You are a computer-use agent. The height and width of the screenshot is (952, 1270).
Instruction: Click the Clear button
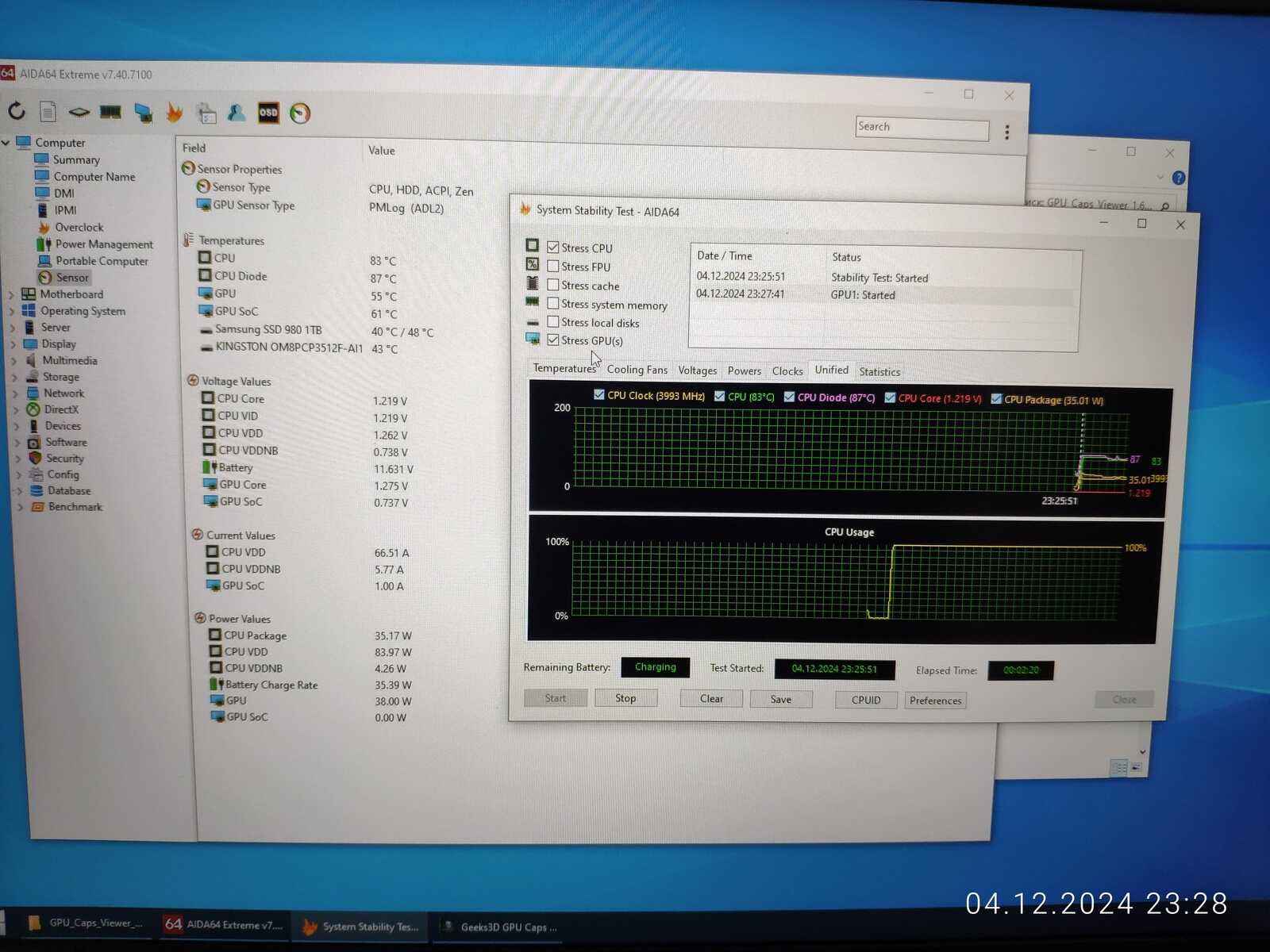(711, 699)
